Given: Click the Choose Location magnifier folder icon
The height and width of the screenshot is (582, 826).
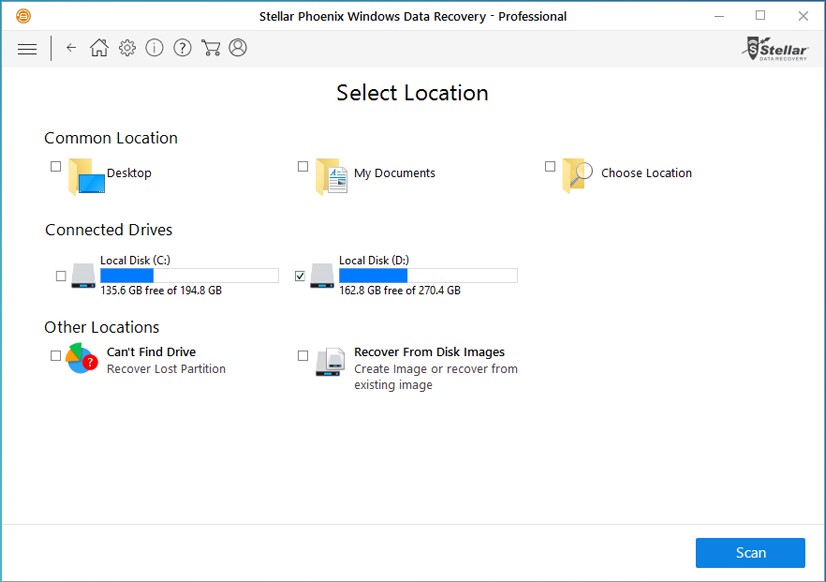Looking at the screenshot, I should point(578,175).
